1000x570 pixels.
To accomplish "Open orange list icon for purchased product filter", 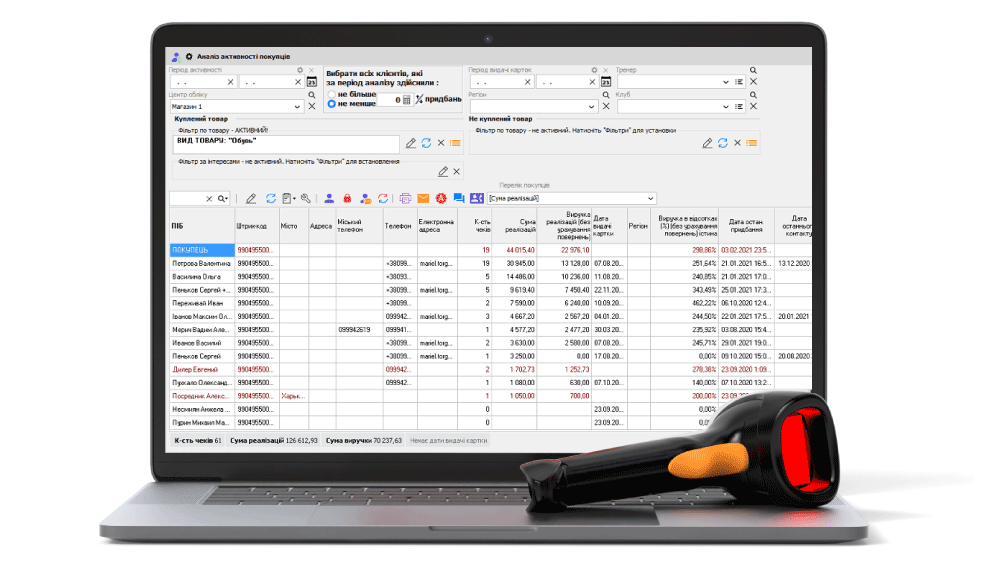I will pyautogui.click(x=455, y=143).
